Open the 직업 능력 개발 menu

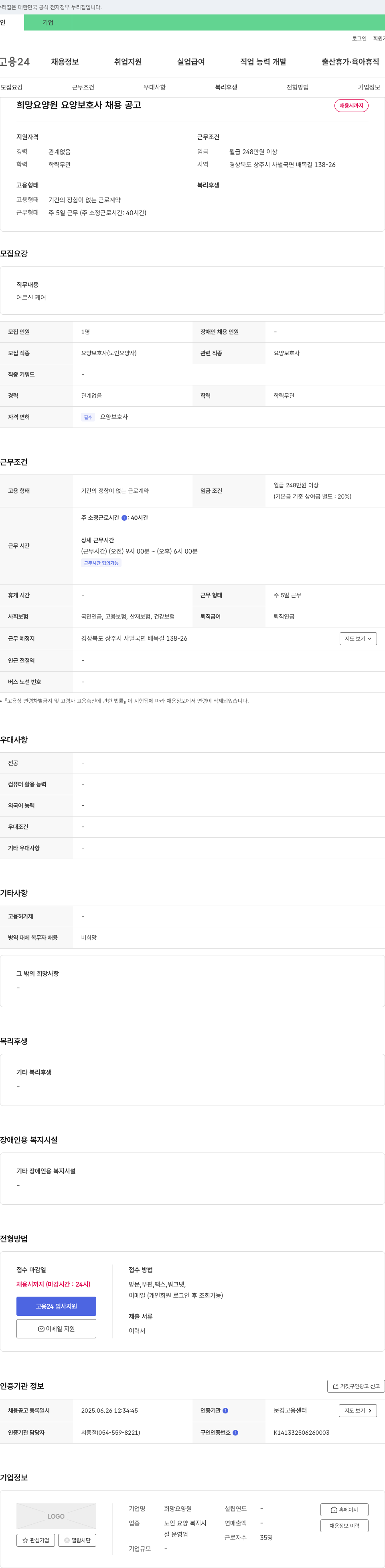click(x=263, y=62)
